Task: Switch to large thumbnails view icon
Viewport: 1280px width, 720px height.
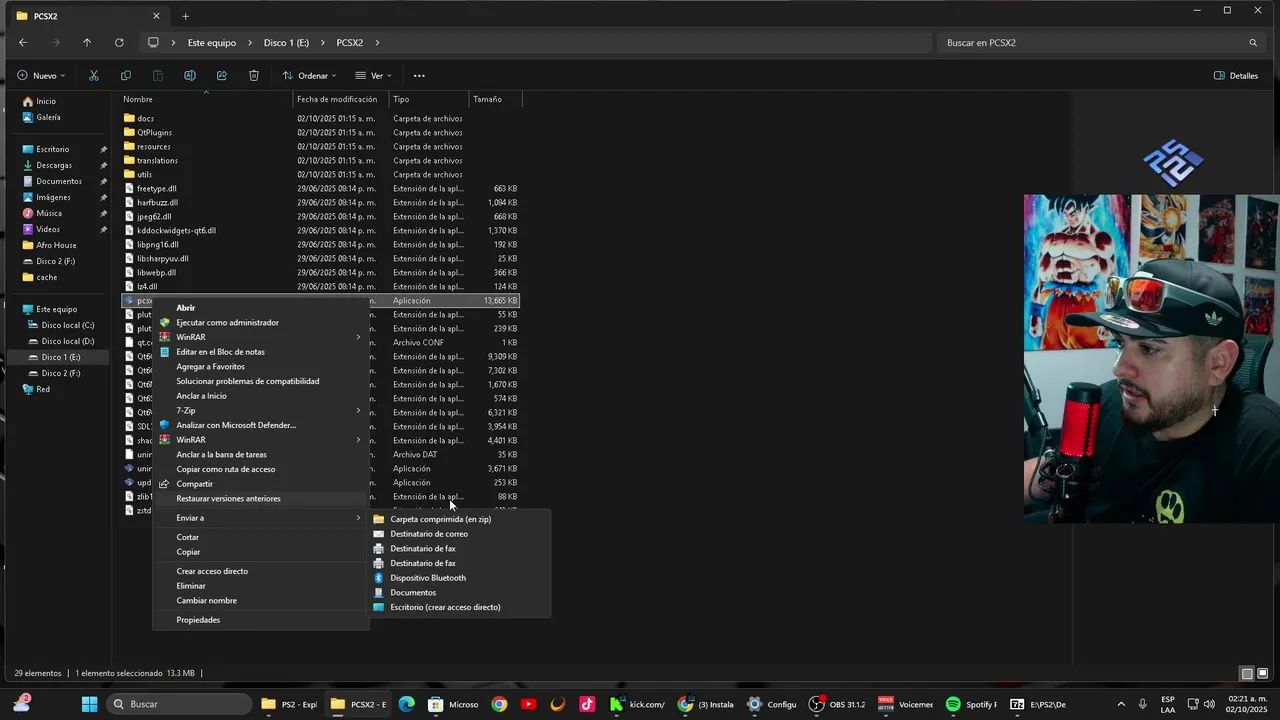Action: pos(1263,673)
